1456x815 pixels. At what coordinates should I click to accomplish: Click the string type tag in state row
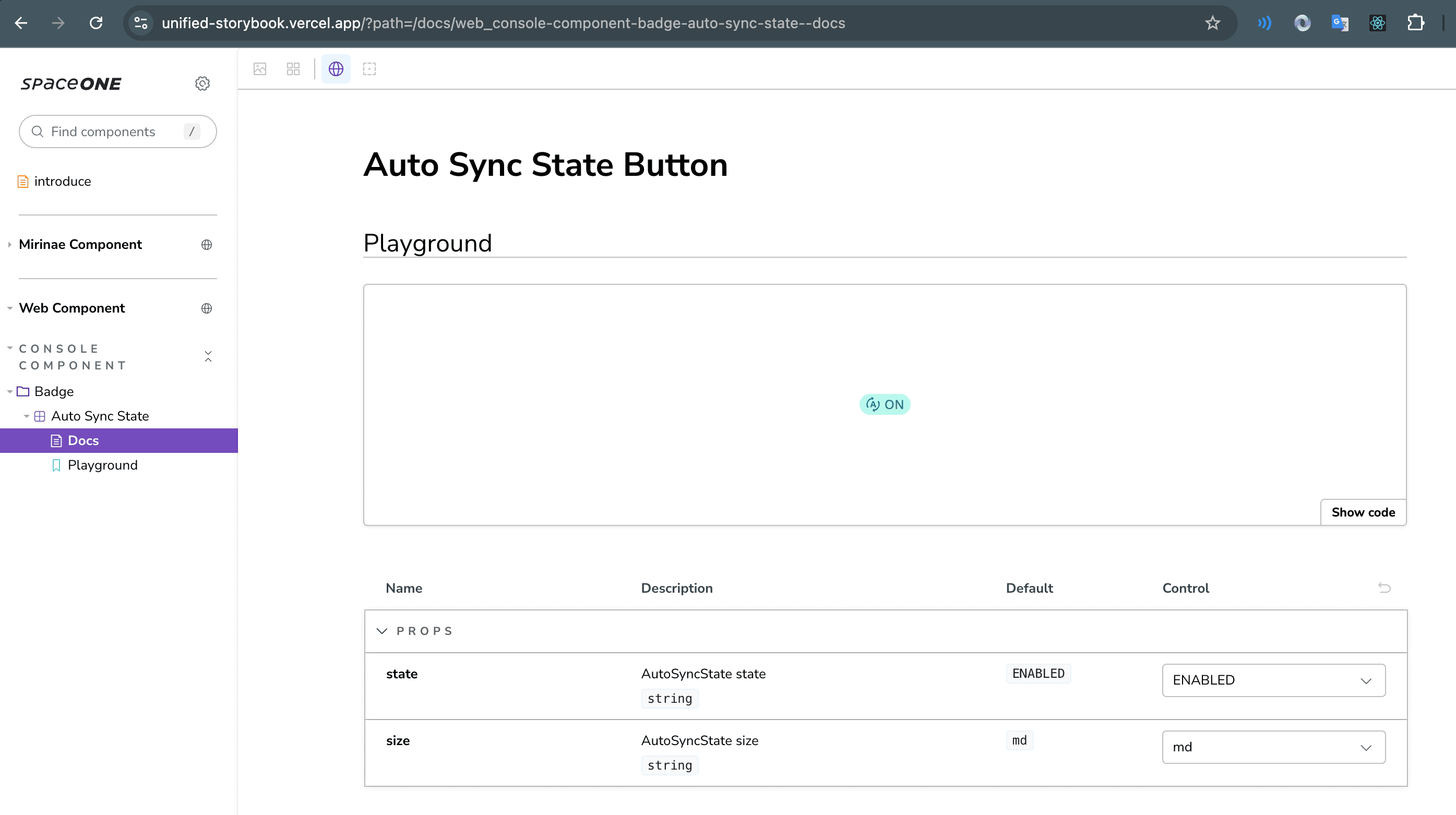click(670, 699)
